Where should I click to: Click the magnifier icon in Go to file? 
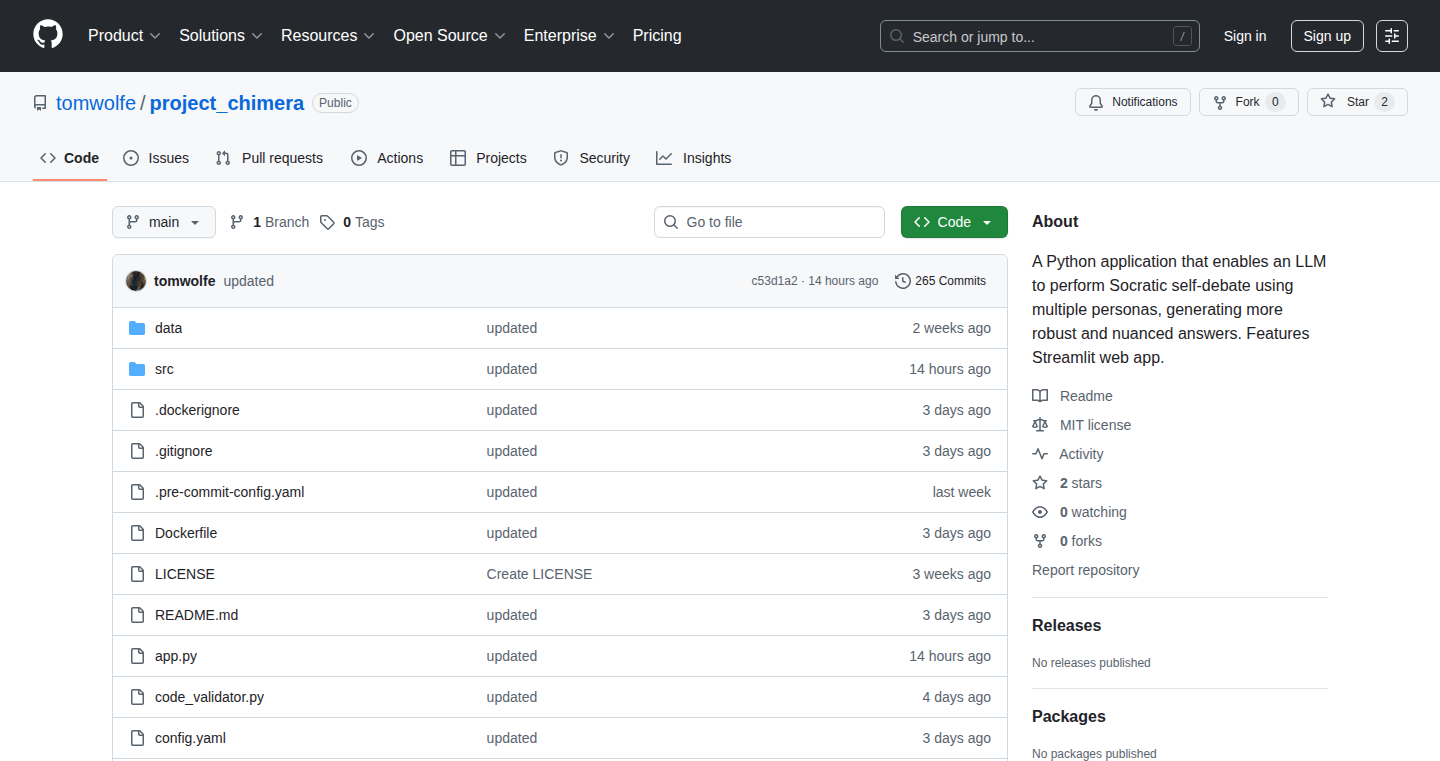tap(671, 222)
